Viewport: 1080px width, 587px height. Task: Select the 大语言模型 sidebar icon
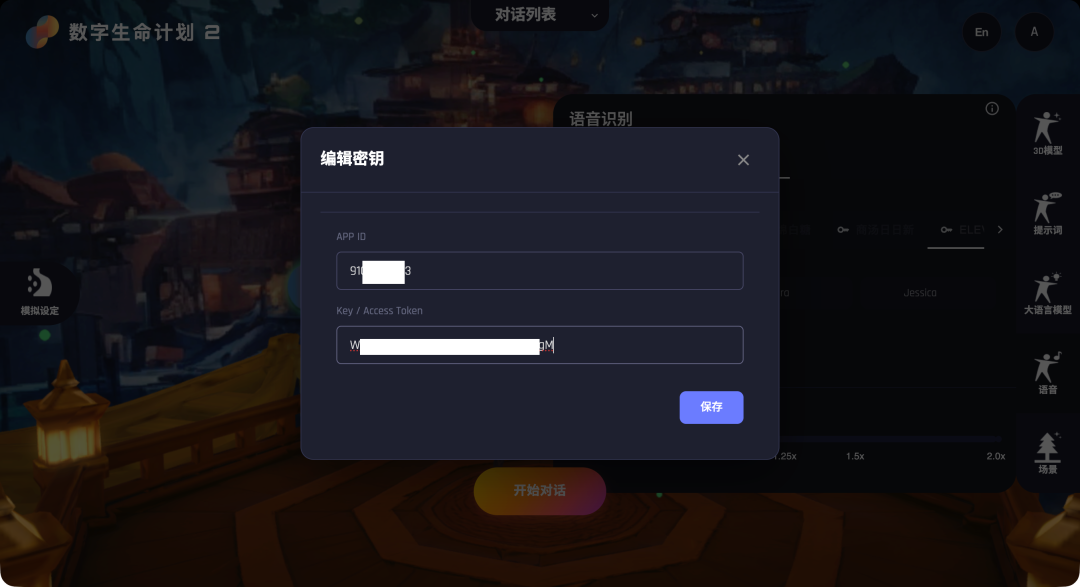pyautogui.click(x=1047, y=293)
